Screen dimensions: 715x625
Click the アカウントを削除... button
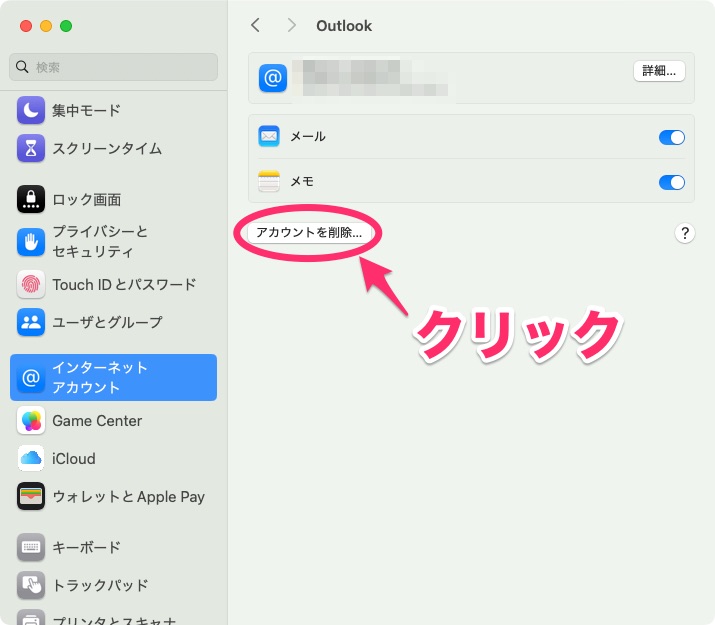coord(309,232)
